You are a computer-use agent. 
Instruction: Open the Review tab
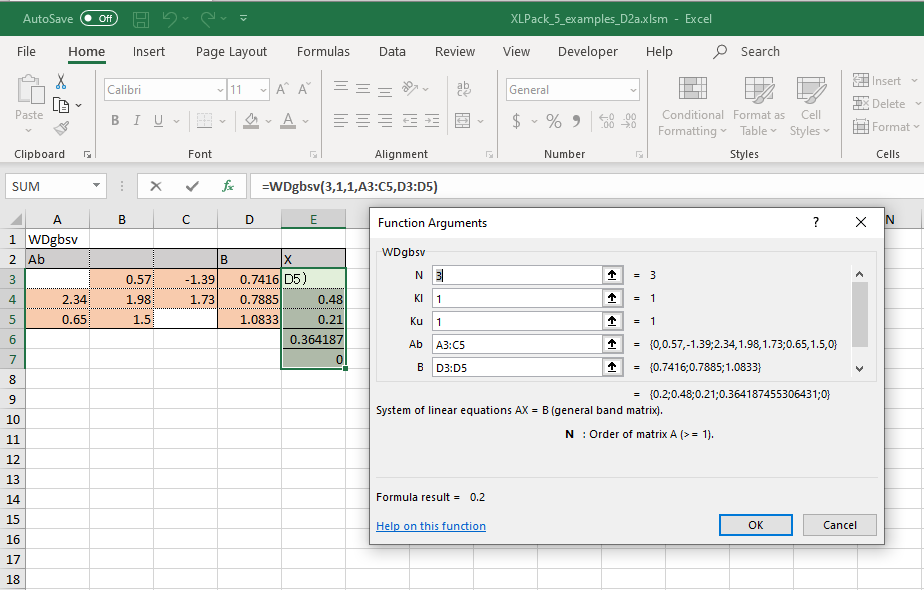pos(454,51)
